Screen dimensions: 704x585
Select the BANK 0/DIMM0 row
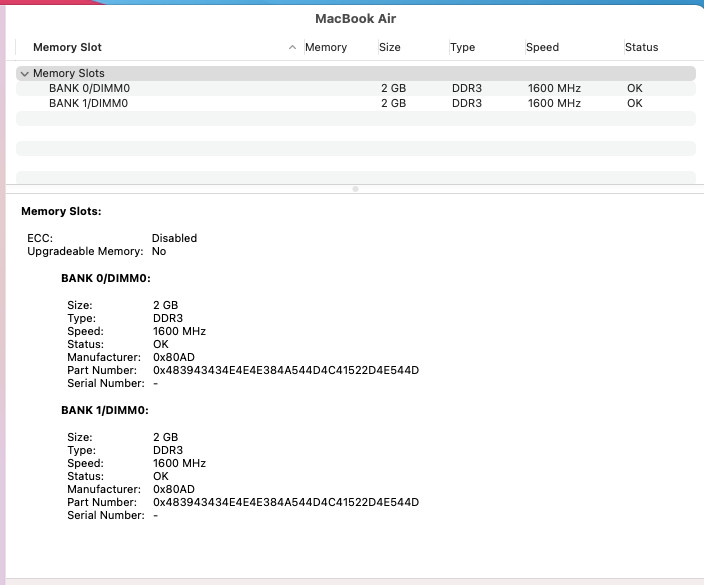coord(356,88)
